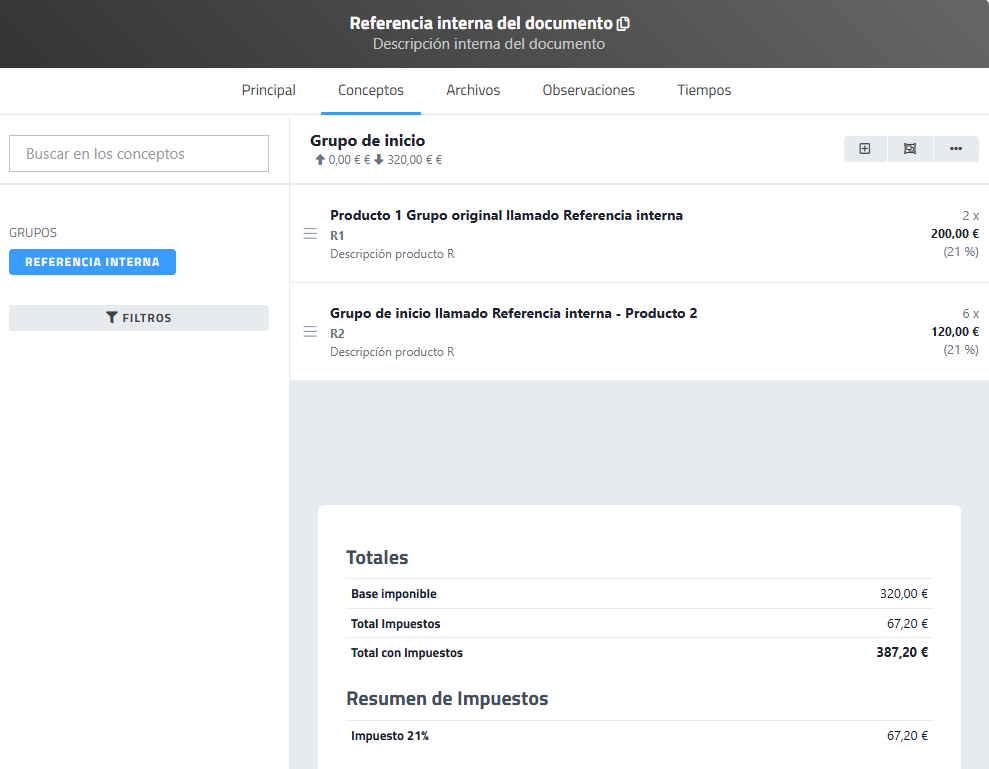The image size is (989, 769).
Task: Click the down arrow icon before 320,00 €
Action: pyautogui.click(x=379, y=160)
